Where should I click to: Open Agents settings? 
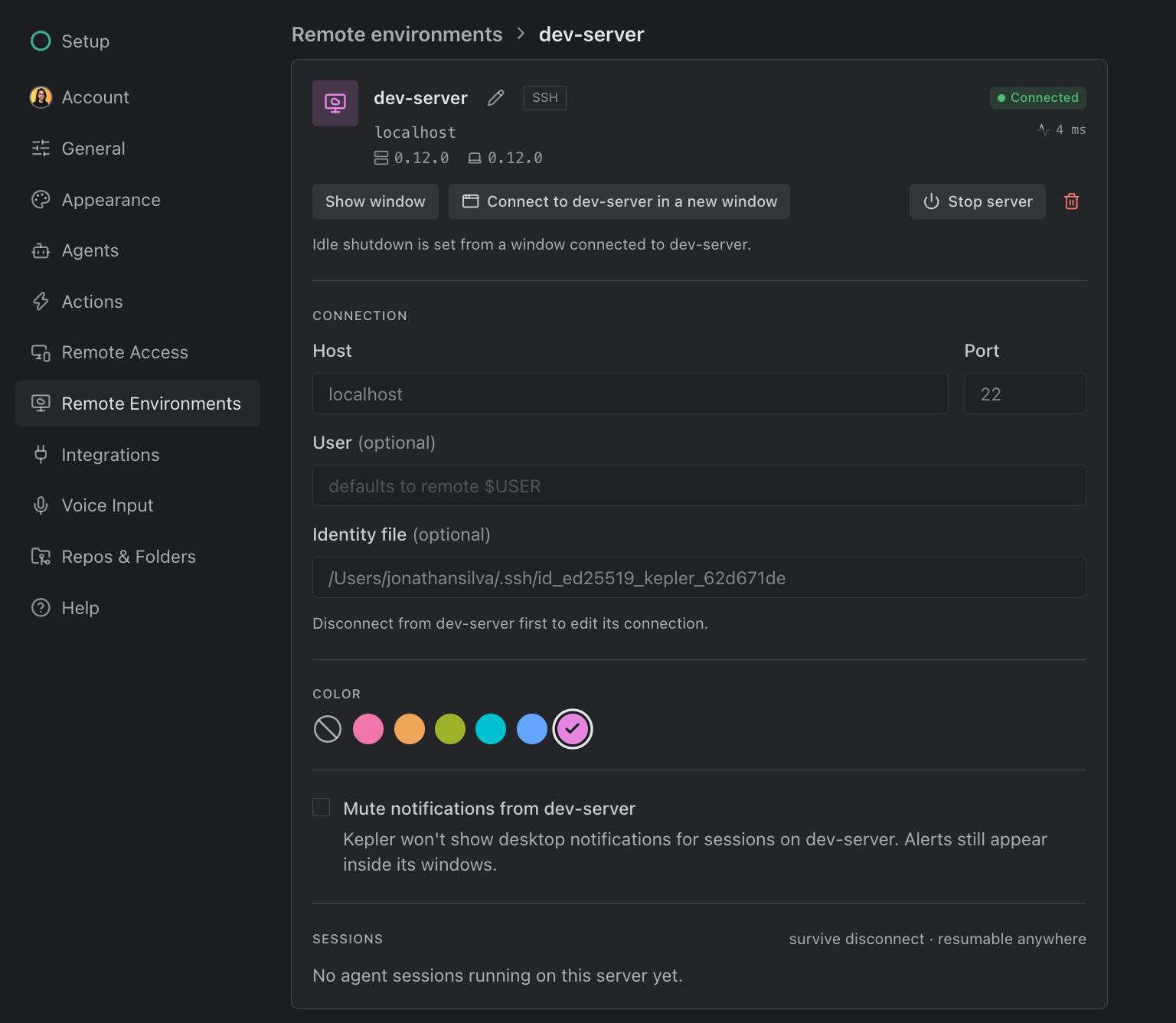coord(138,250)
